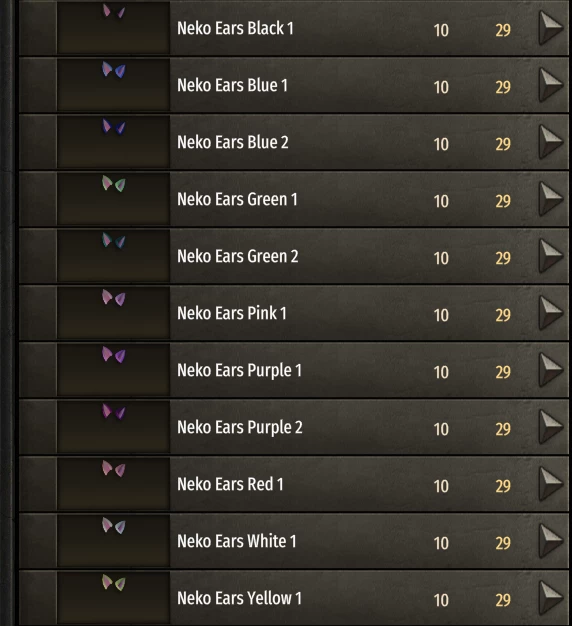Viewport: 572px width, 626px height.
Task: Select the Neko Ears Green 1 ear image
Action: 113,198
